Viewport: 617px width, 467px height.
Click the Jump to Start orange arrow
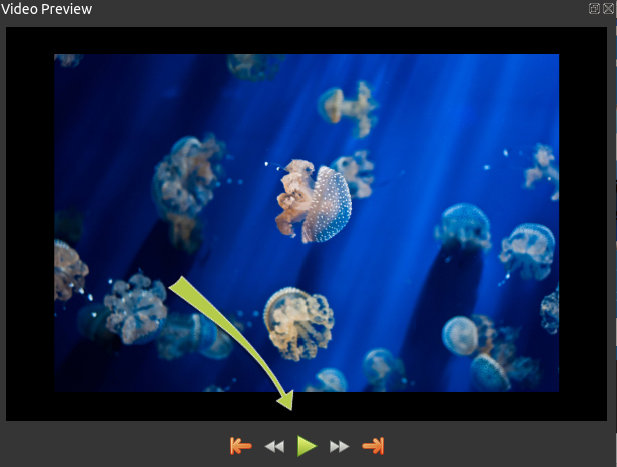point(240,446)
